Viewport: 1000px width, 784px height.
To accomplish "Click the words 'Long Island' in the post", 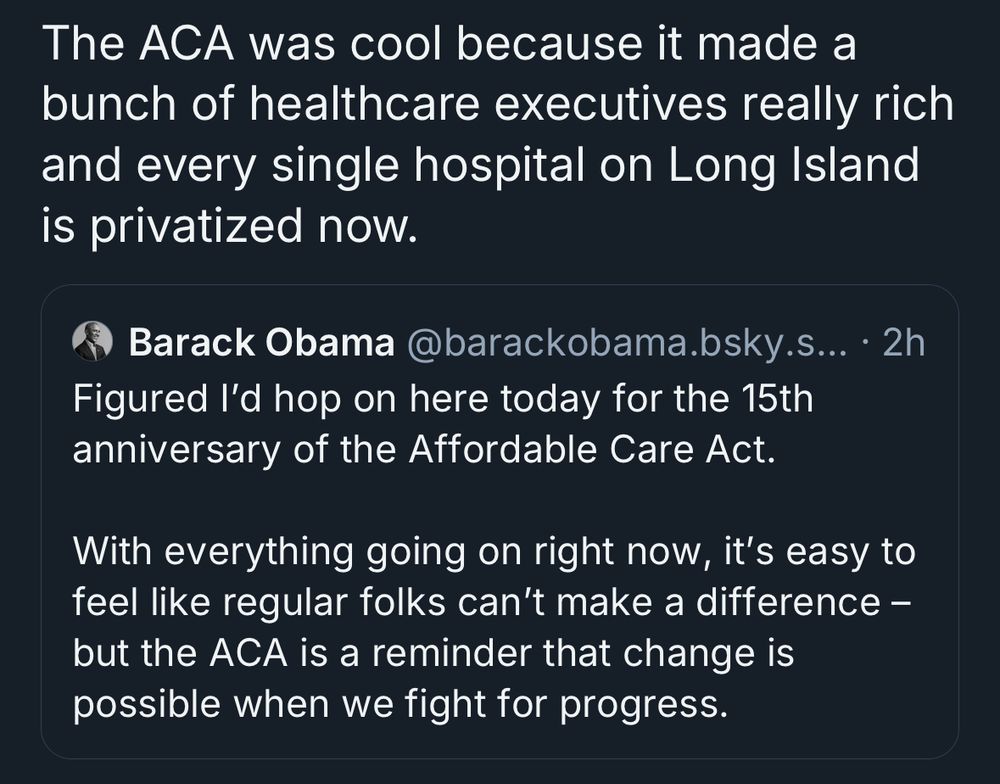I will click(794, 164).
